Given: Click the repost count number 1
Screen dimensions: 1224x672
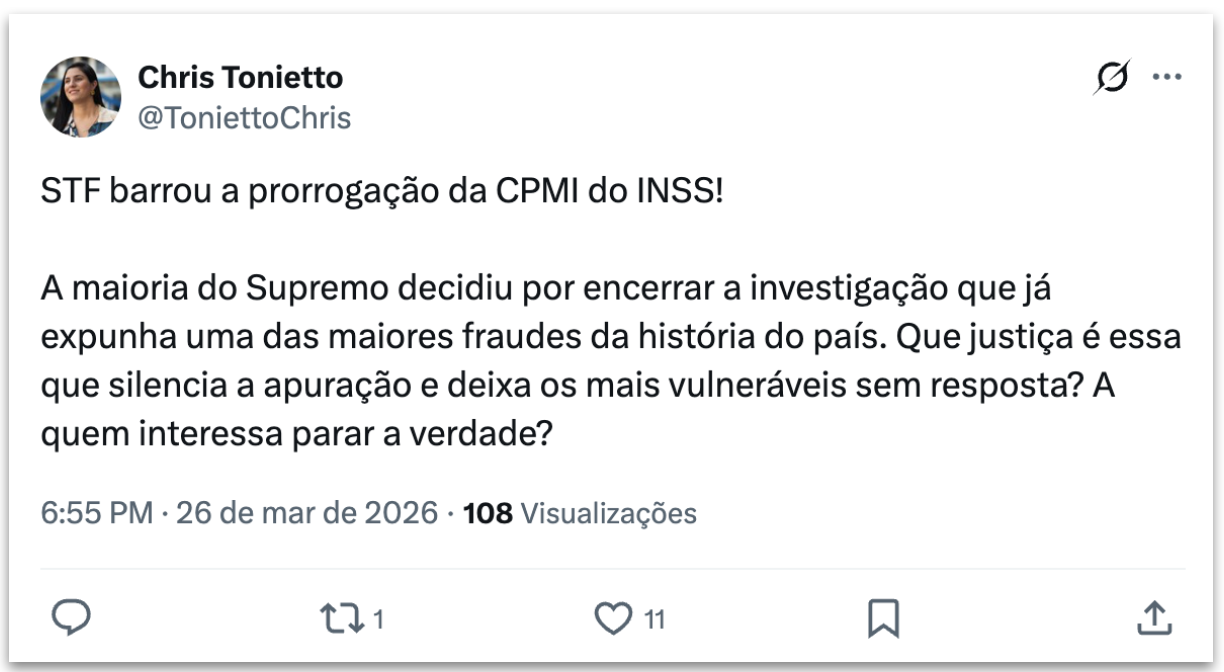Looking at the screenshot, I should click(378, 620).
